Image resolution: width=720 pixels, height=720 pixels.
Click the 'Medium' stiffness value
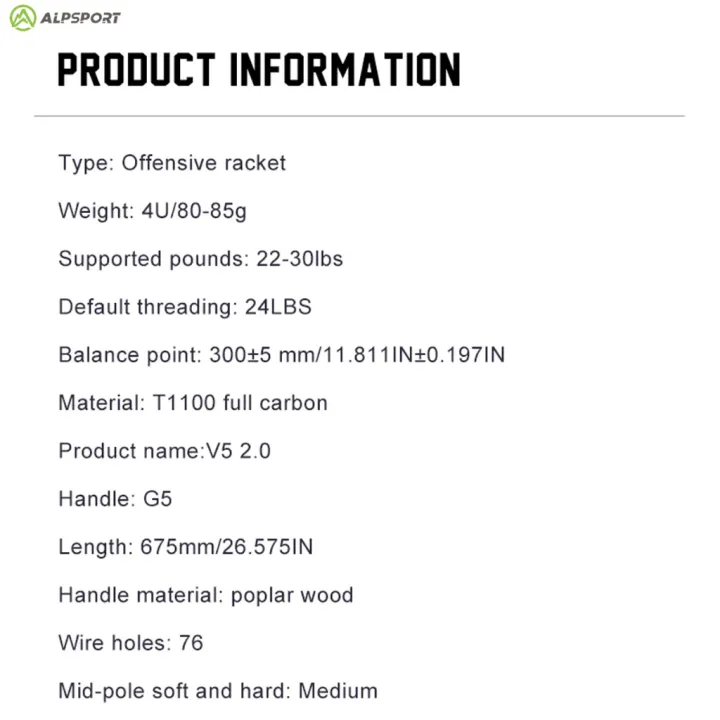pyautogui.click(x=338, y=691)
